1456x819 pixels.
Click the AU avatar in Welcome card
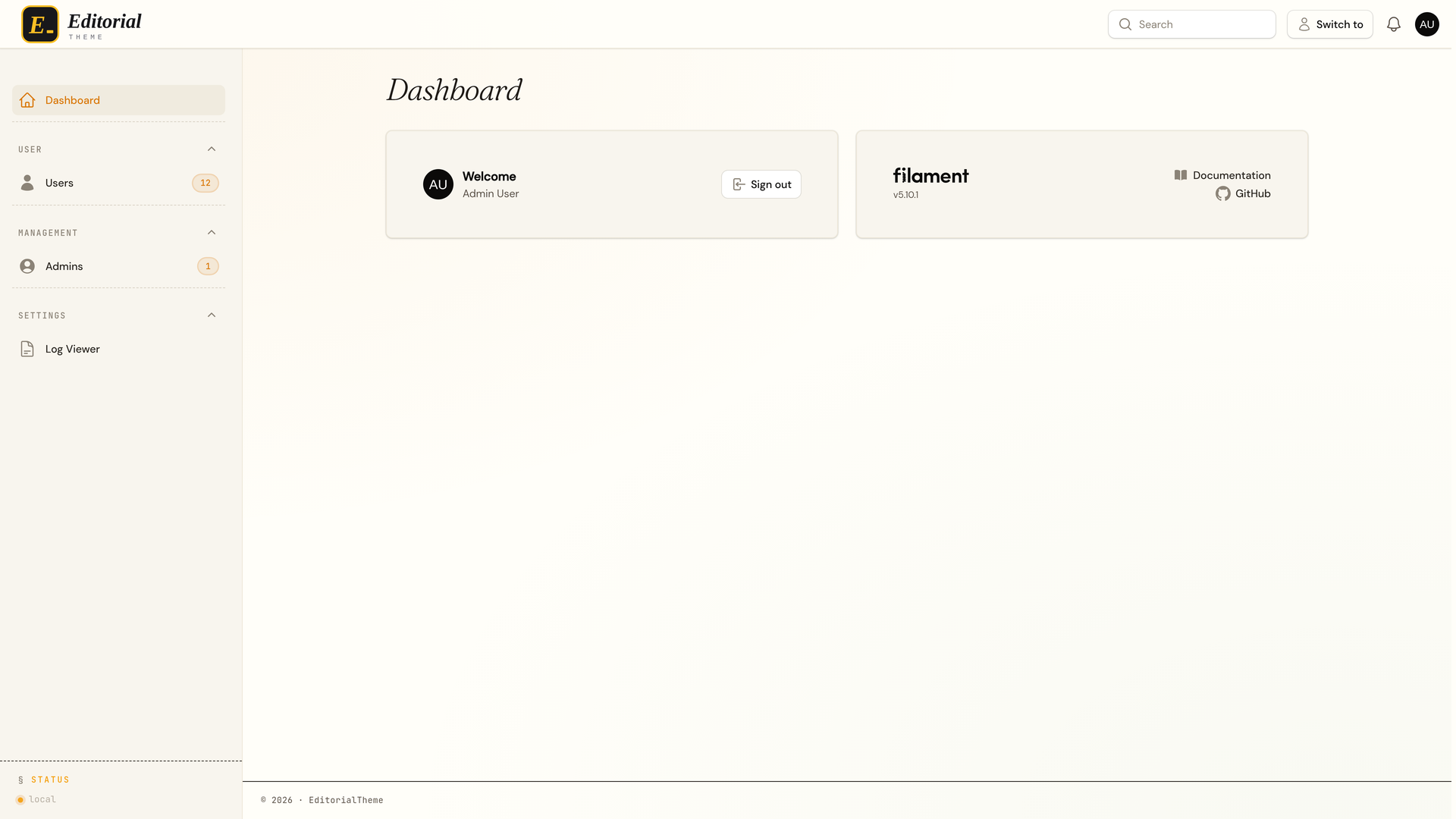(438, 184)
